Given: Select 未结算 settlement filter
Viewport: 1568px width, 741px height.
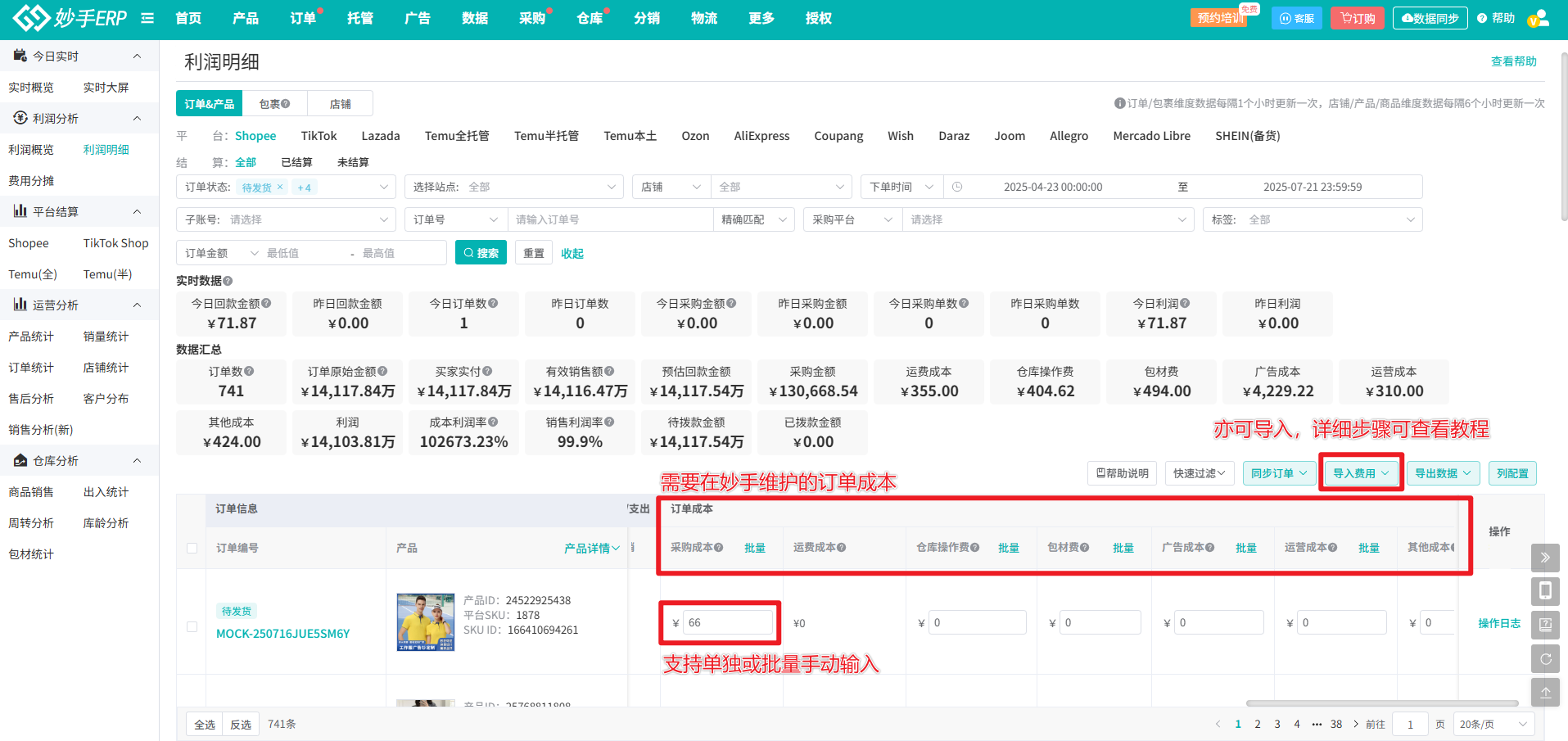Looking at the screenshot, I should 353,162.
